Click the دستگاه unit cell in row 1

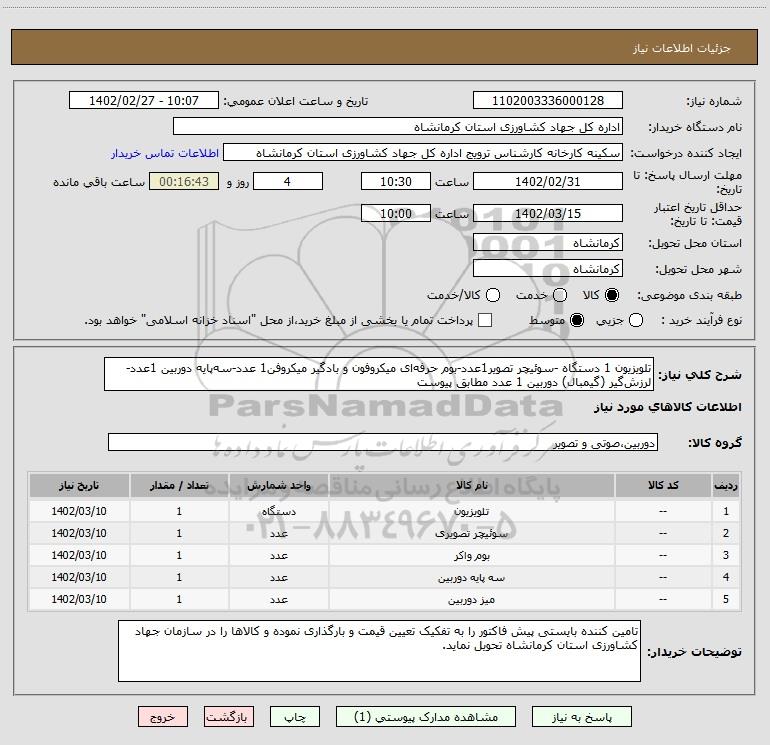(x=278, y=511)
